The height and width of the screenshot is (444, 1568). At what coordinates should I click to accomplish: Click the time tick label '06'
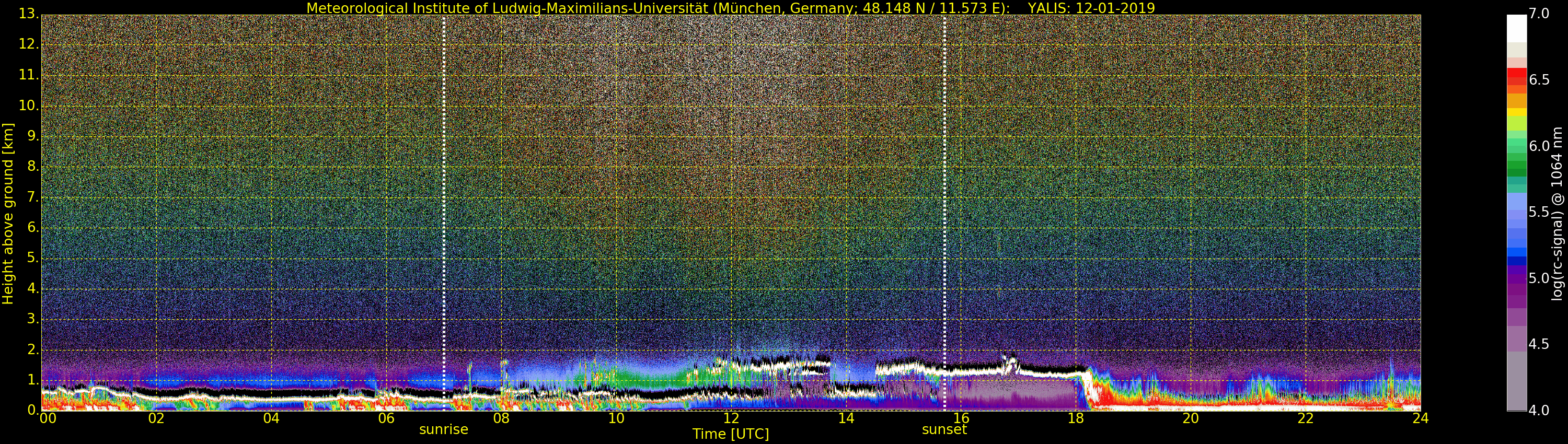point(387,418)
